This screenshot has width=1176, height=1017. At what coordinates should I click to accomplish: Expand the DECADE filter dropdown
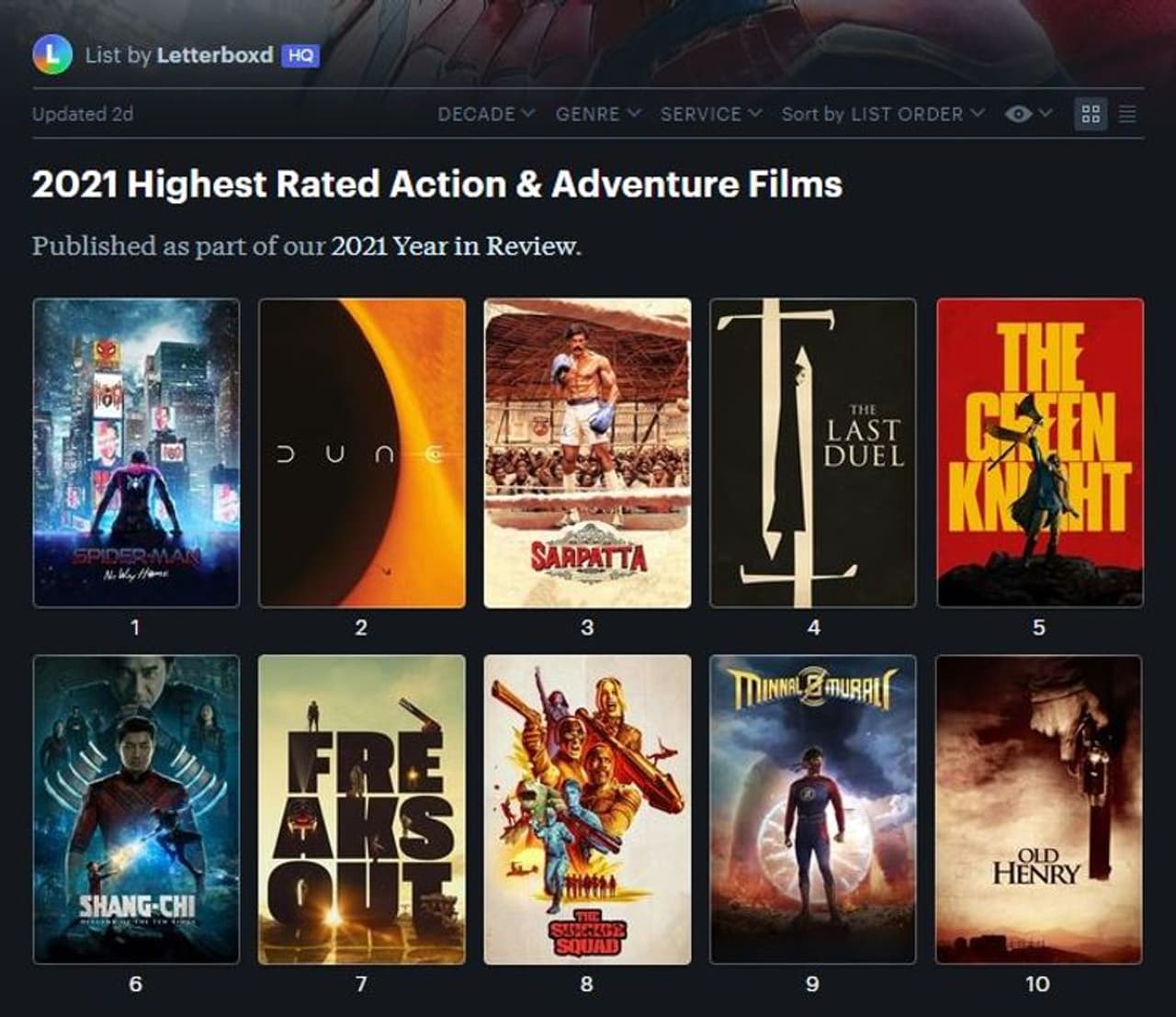486,114
